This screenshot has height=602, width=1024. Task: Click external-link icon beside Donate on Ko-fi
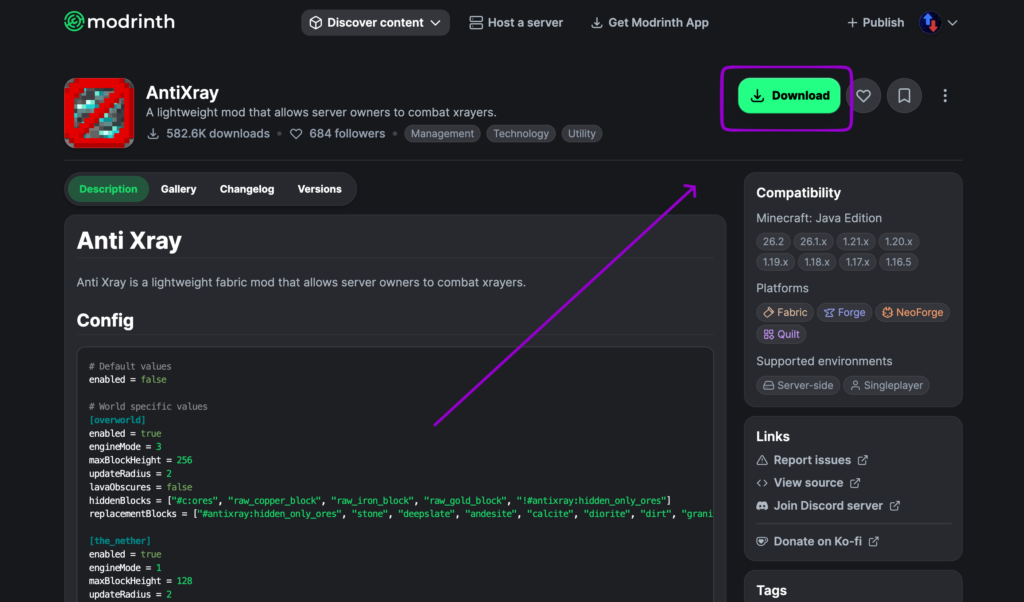tap(873, 541)
